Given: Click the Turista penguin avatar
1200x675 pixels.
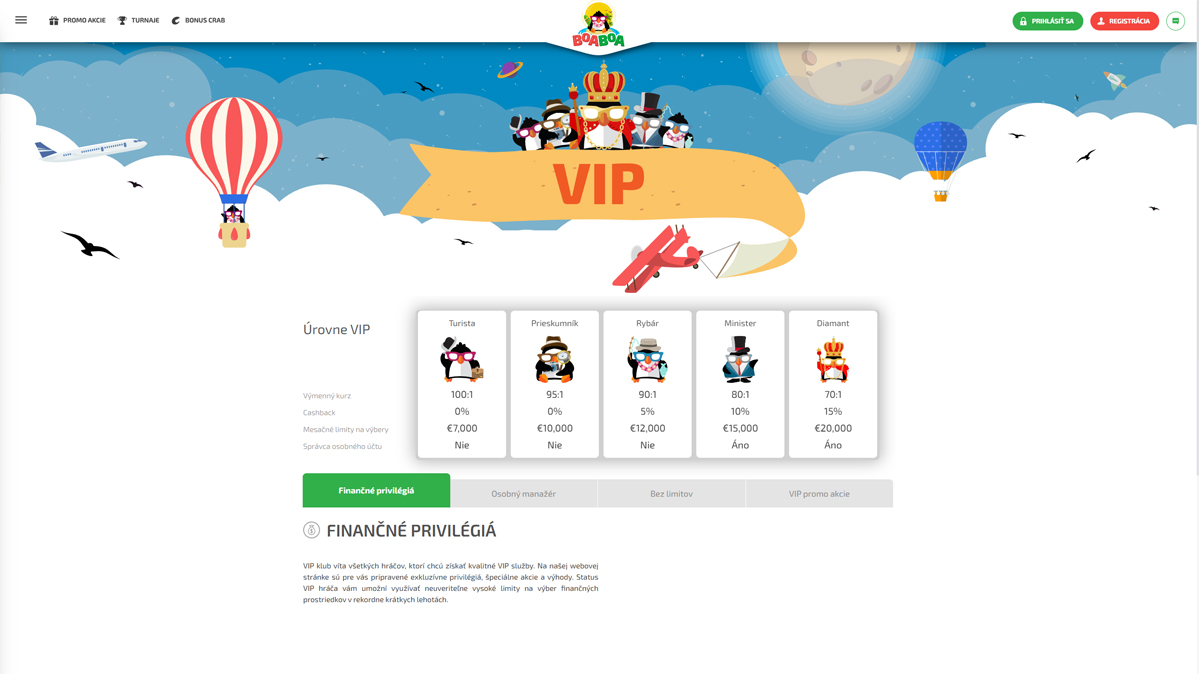Looking at the screenshot, I should 462,359.
